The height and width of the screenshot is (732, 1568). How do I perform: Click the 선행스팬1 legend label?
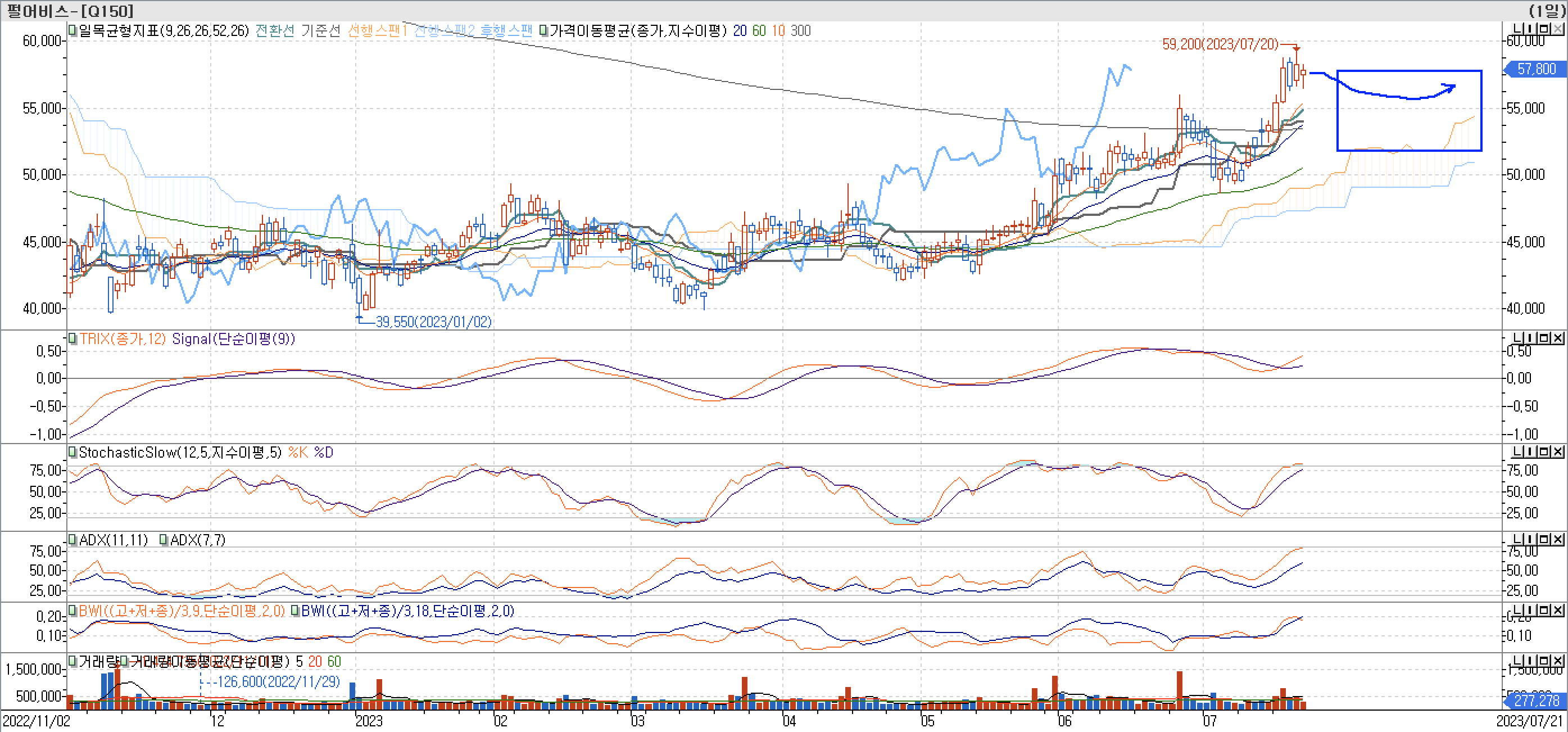pos(377,30)
